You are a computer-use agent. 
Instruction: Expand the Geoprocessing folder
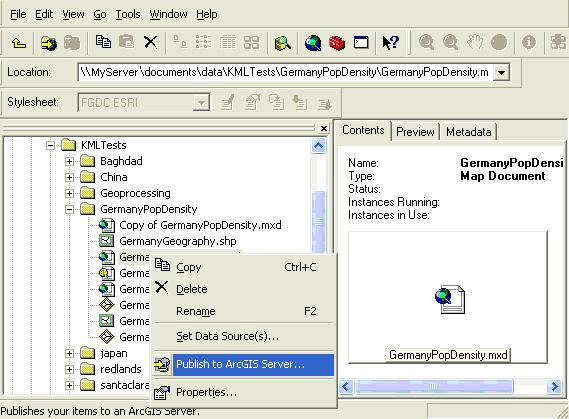(69, 193)
